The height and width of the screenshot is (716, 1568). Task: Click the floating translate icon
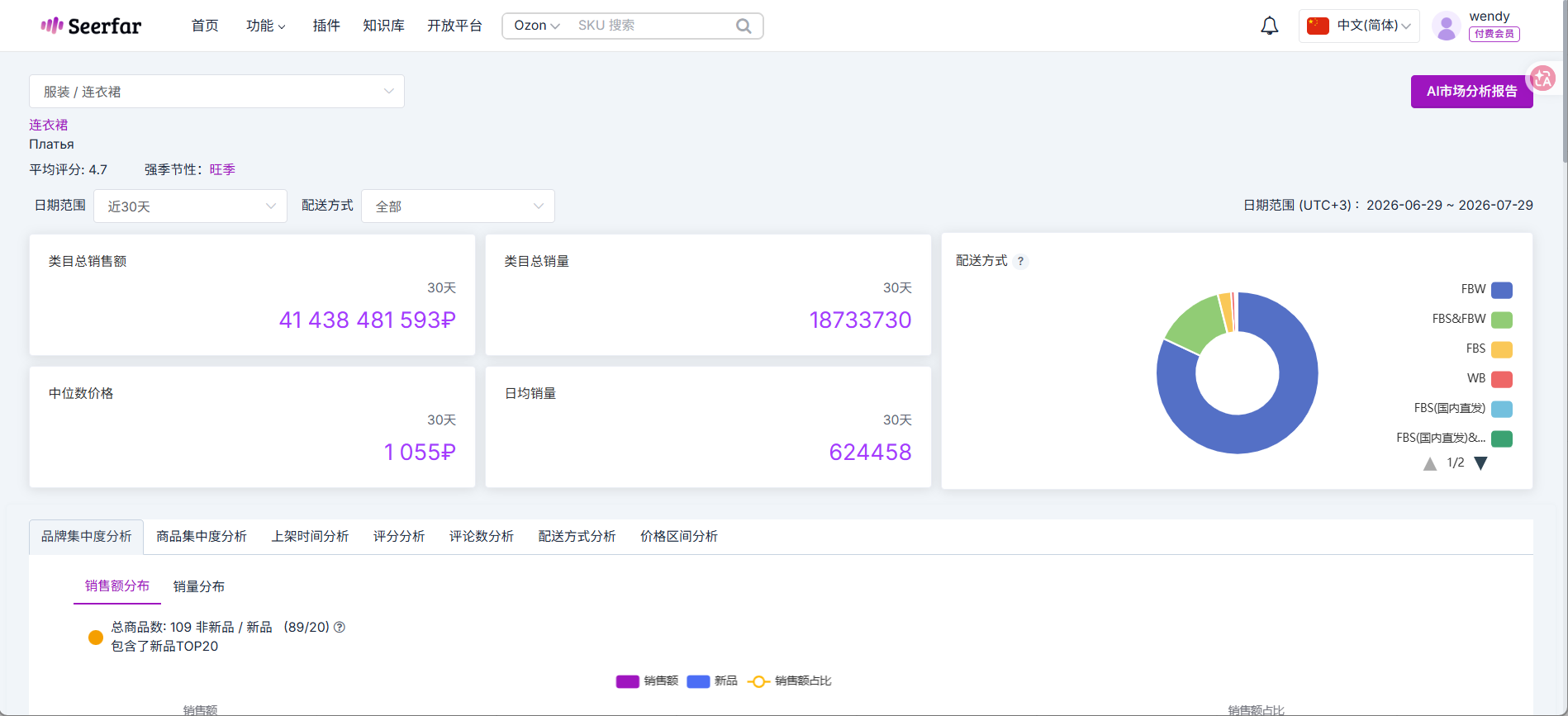point(1542,78)
